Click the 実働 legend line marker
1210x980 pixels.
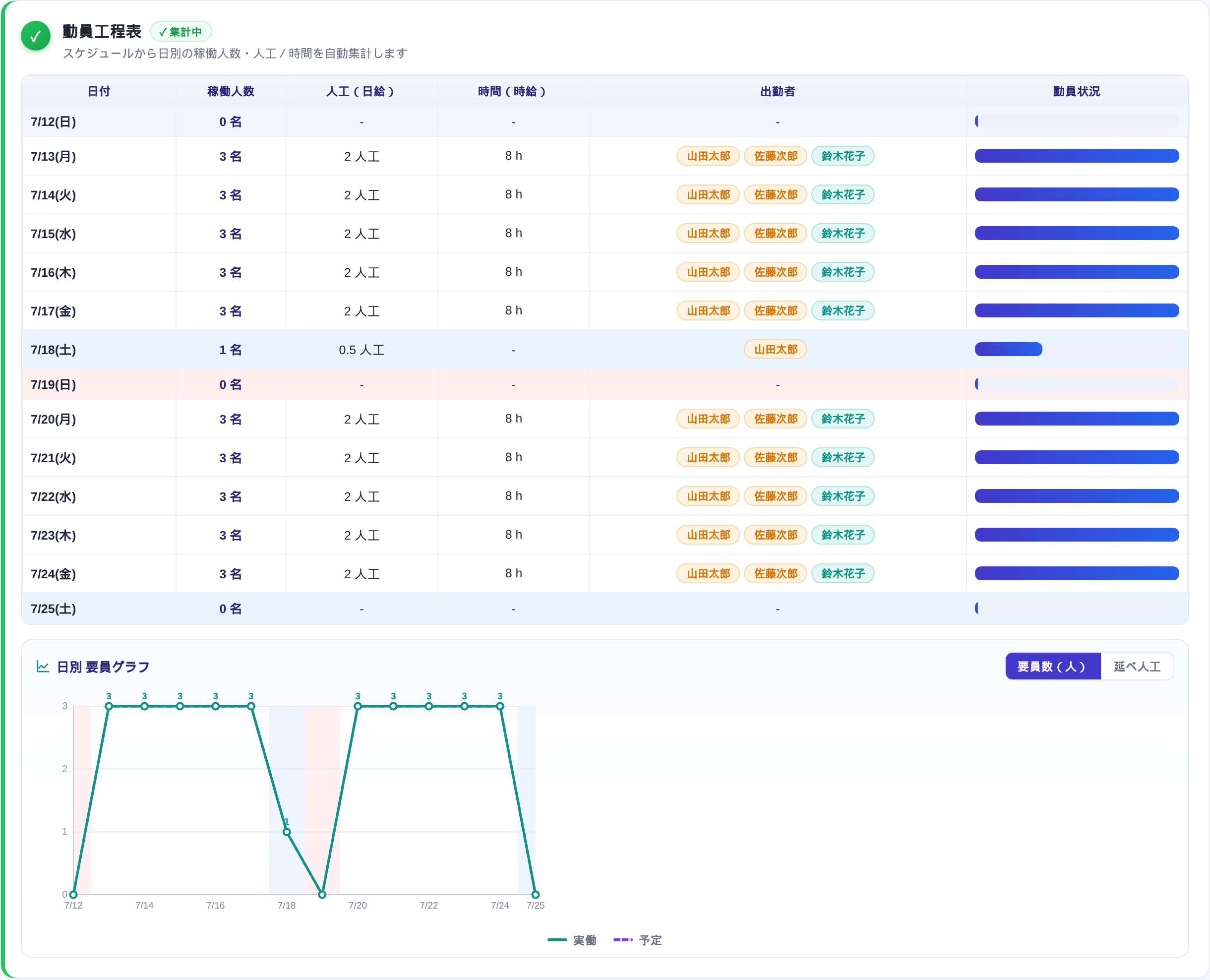556,940
